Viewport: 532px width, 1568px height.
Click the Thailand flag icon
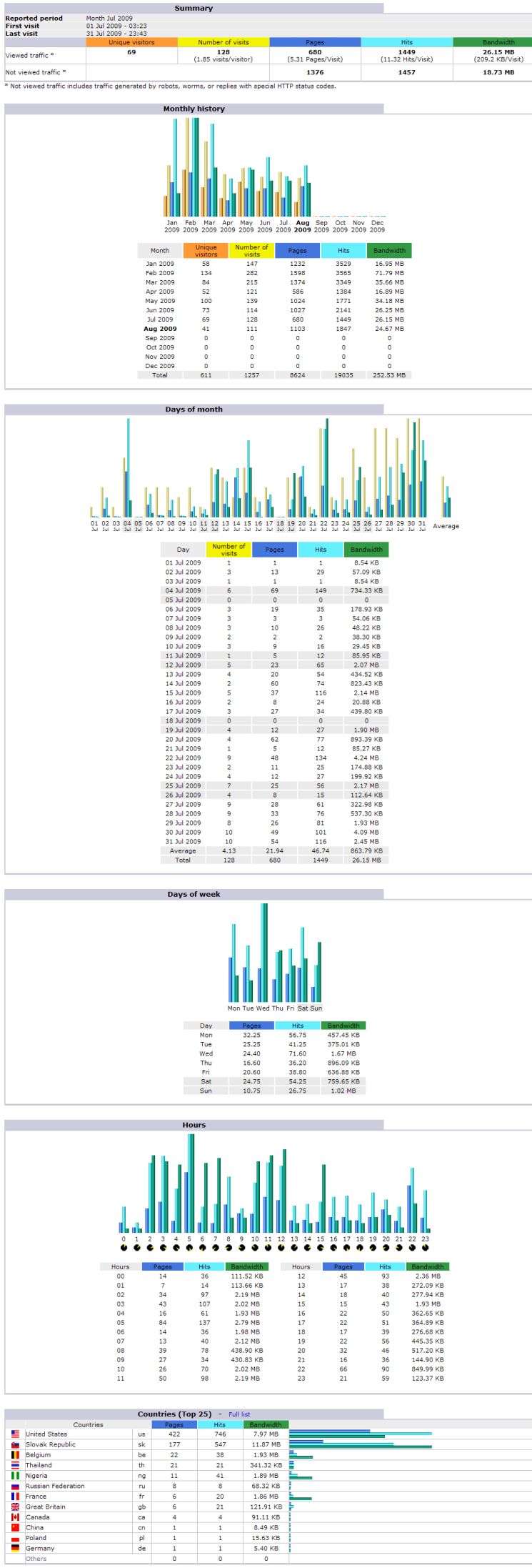point(16,1464)
